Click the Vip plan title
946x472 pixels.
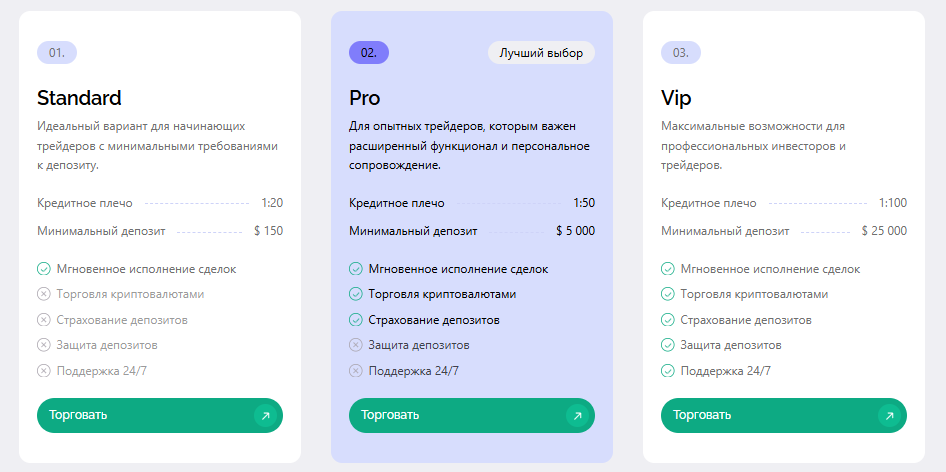point(676,98)
